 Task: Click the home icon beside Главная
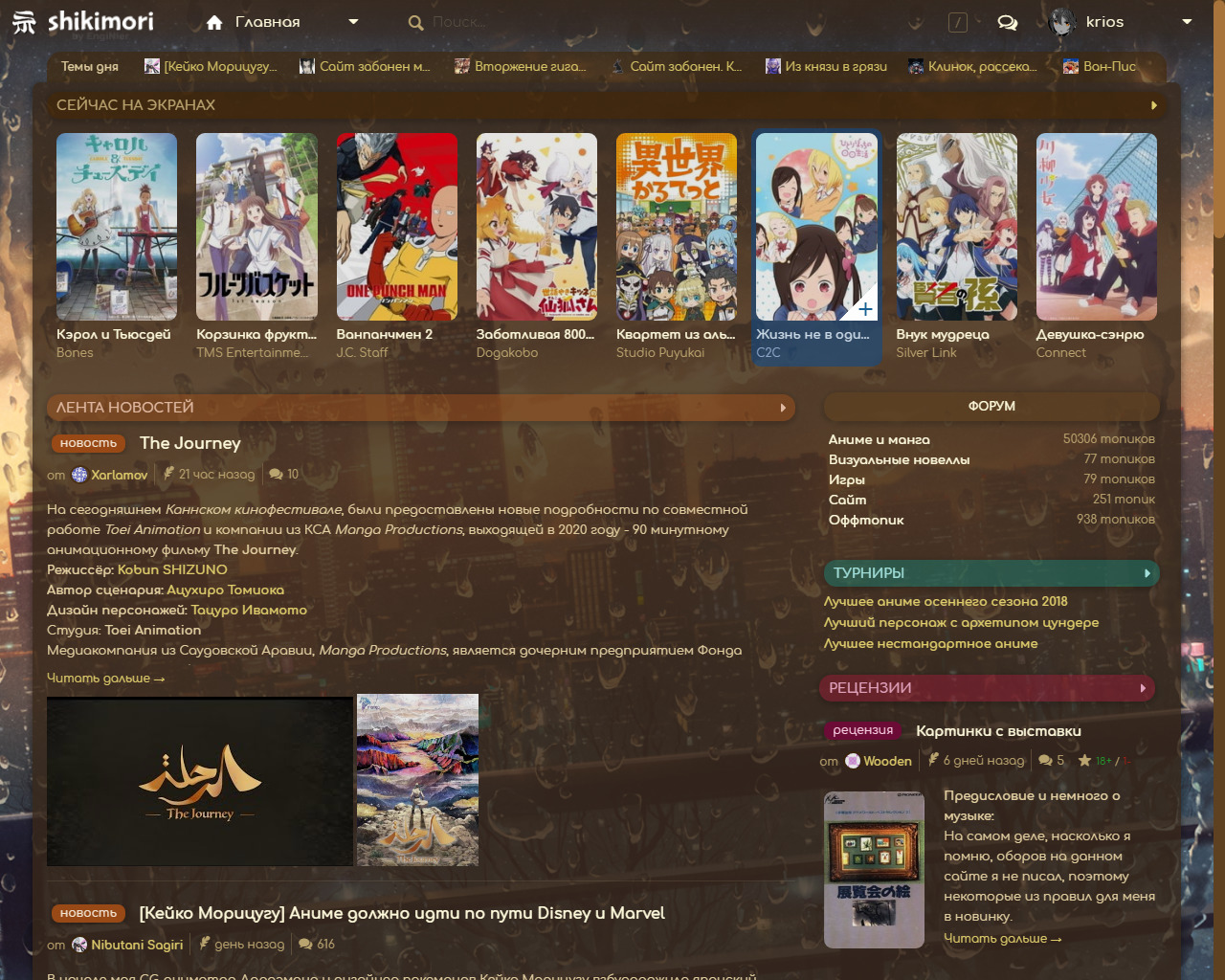pyautogui.click(x=214, y=22)
